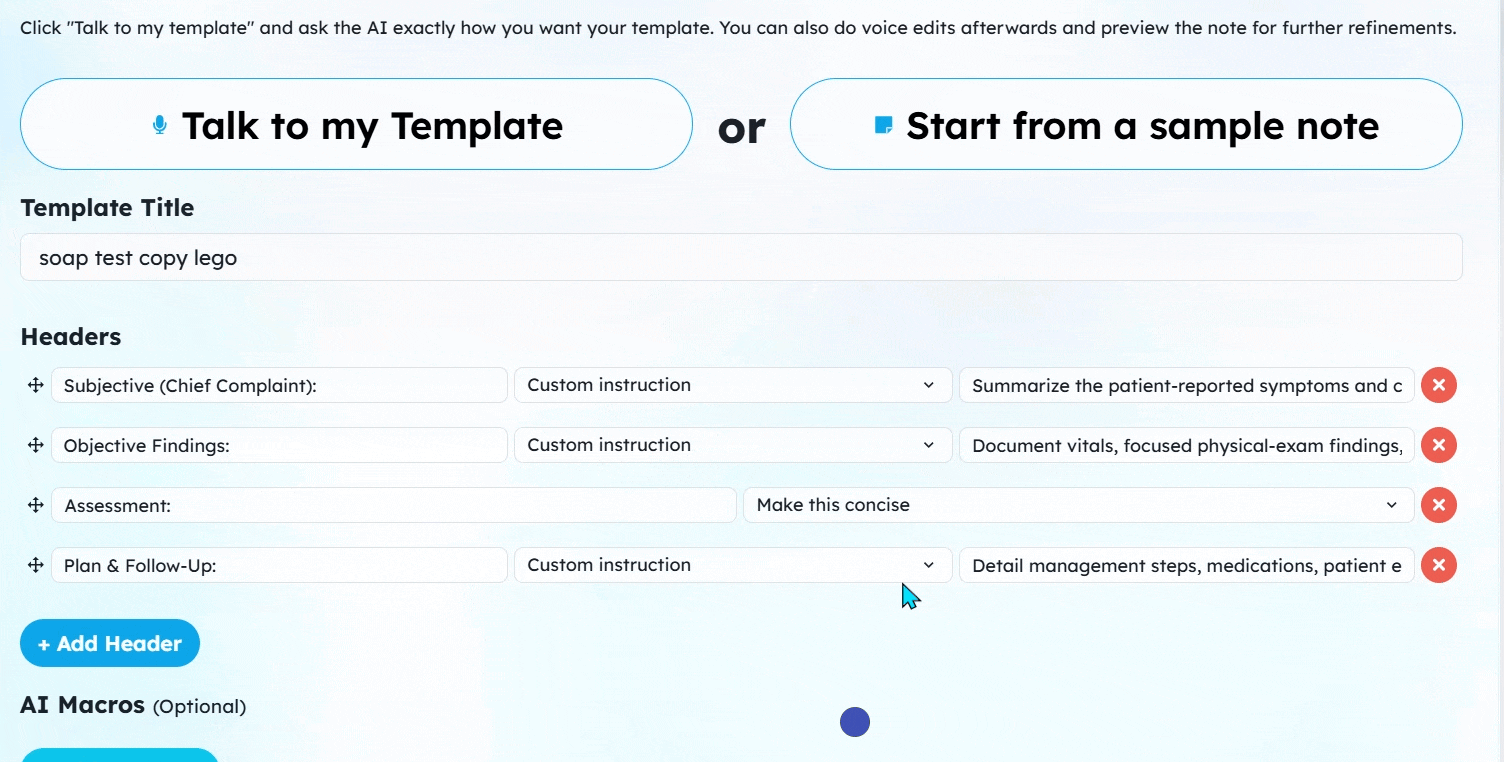Click the Detail management steps instruction field

pos(1187,565)
